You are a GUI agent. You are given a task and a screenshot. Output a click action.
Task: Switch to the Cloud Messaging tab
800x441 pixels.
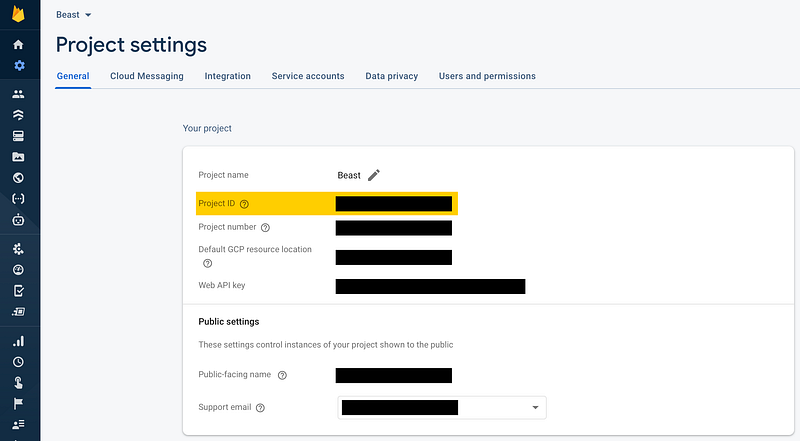click(147, 76)
